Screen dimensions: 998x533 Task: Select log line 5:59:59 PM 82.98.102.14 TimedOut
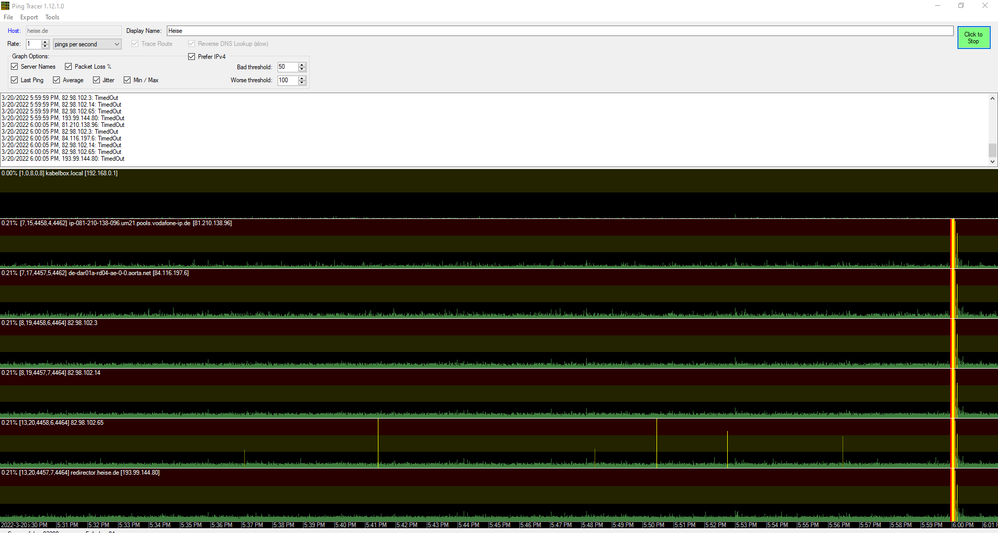pyautogui.click(x=61, y=104)
